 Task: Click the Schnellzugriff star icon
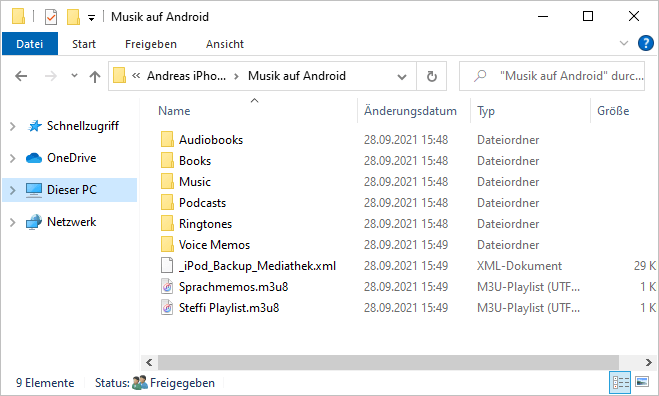point(34,126)
